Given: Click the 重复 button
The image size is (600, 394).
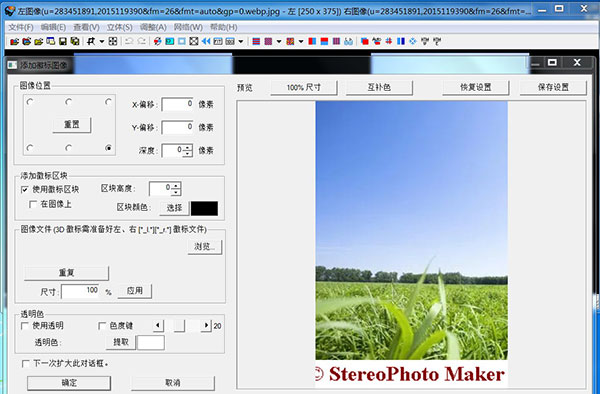Looking at the screenshot, I should click(x=67, y=273).
